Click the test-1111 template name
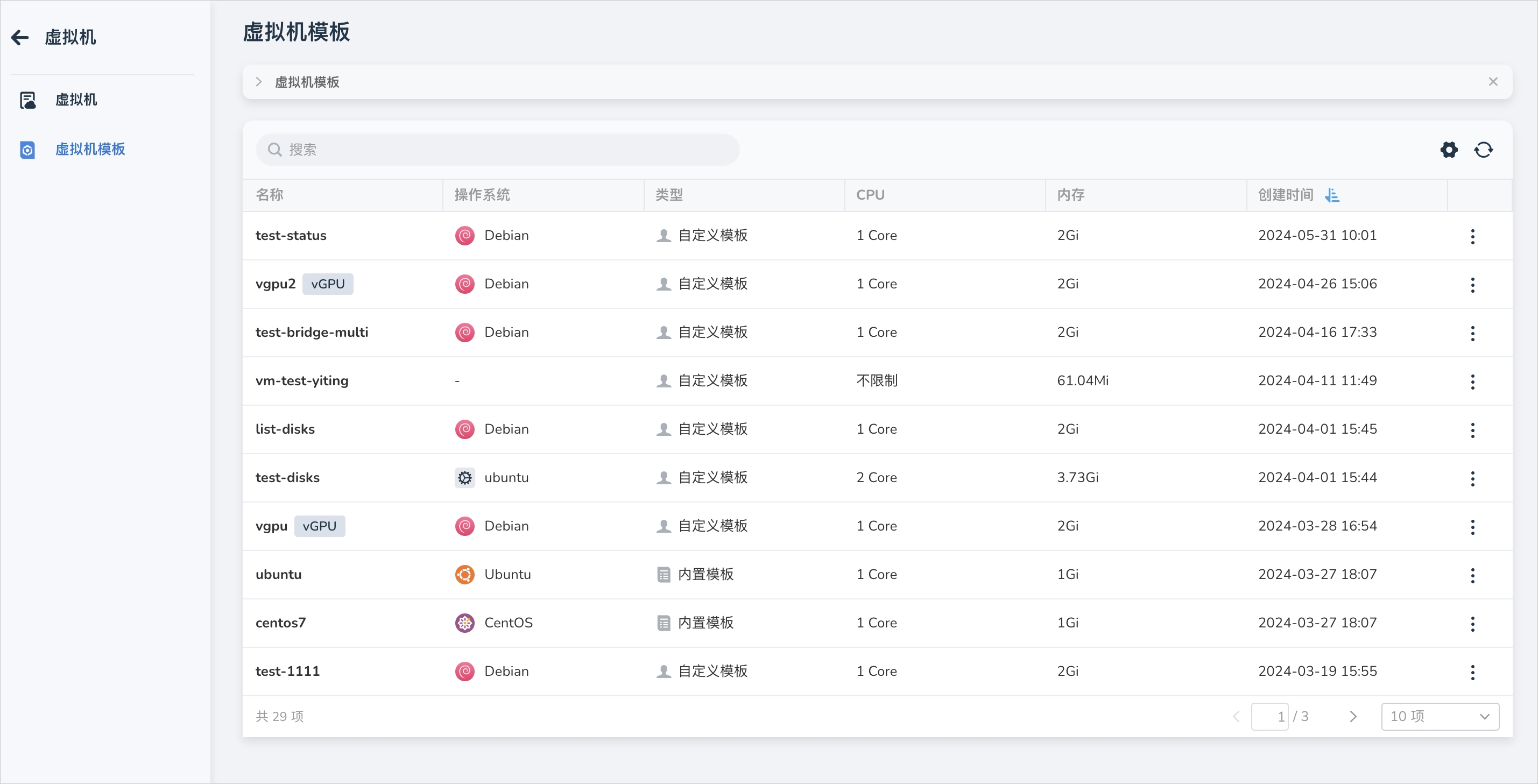Image resolution: width=1538 pixels, height=784 pixels. [x=287, y=670]
